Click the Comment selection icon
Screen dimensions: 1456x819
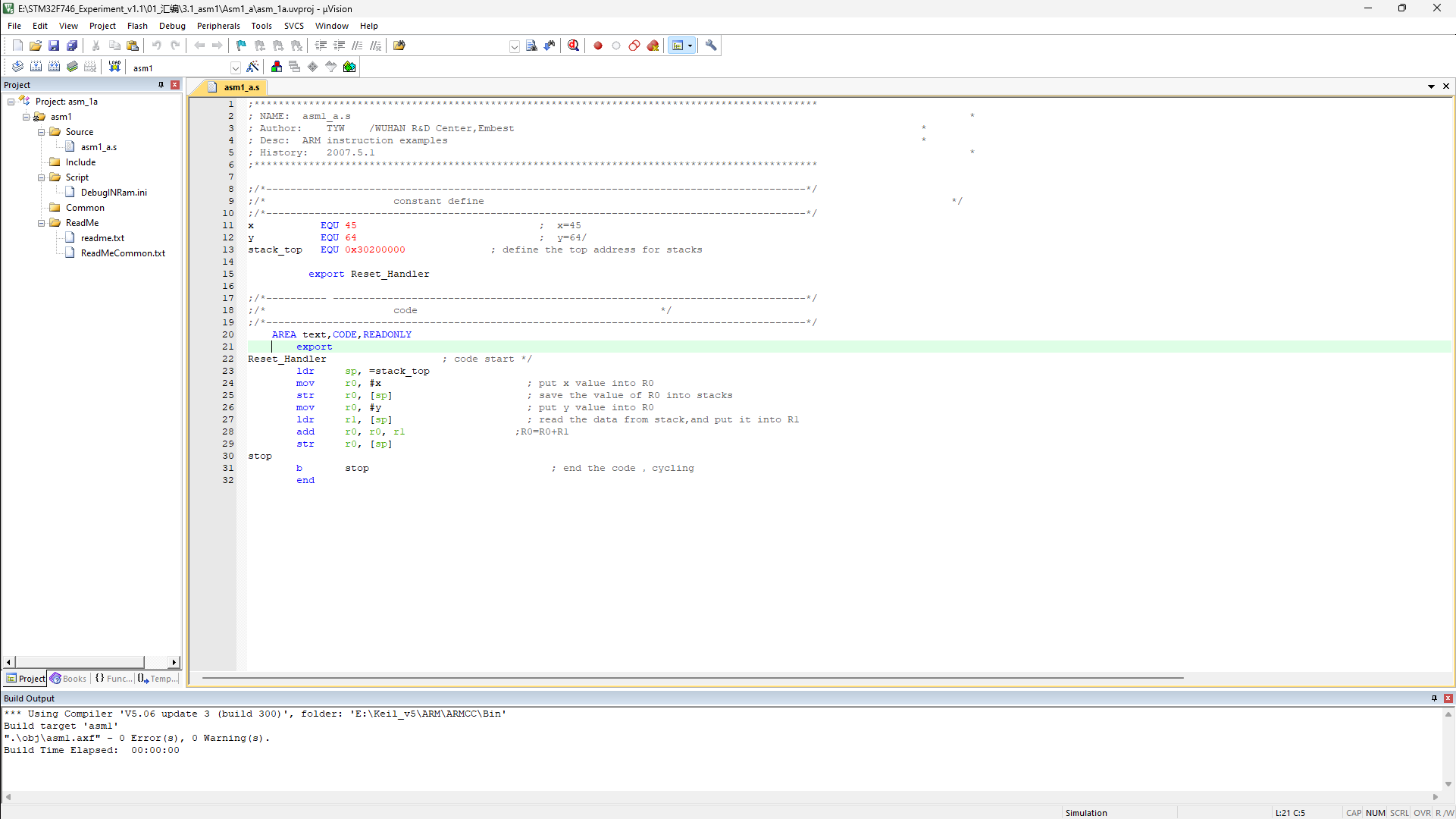point(357,45)
